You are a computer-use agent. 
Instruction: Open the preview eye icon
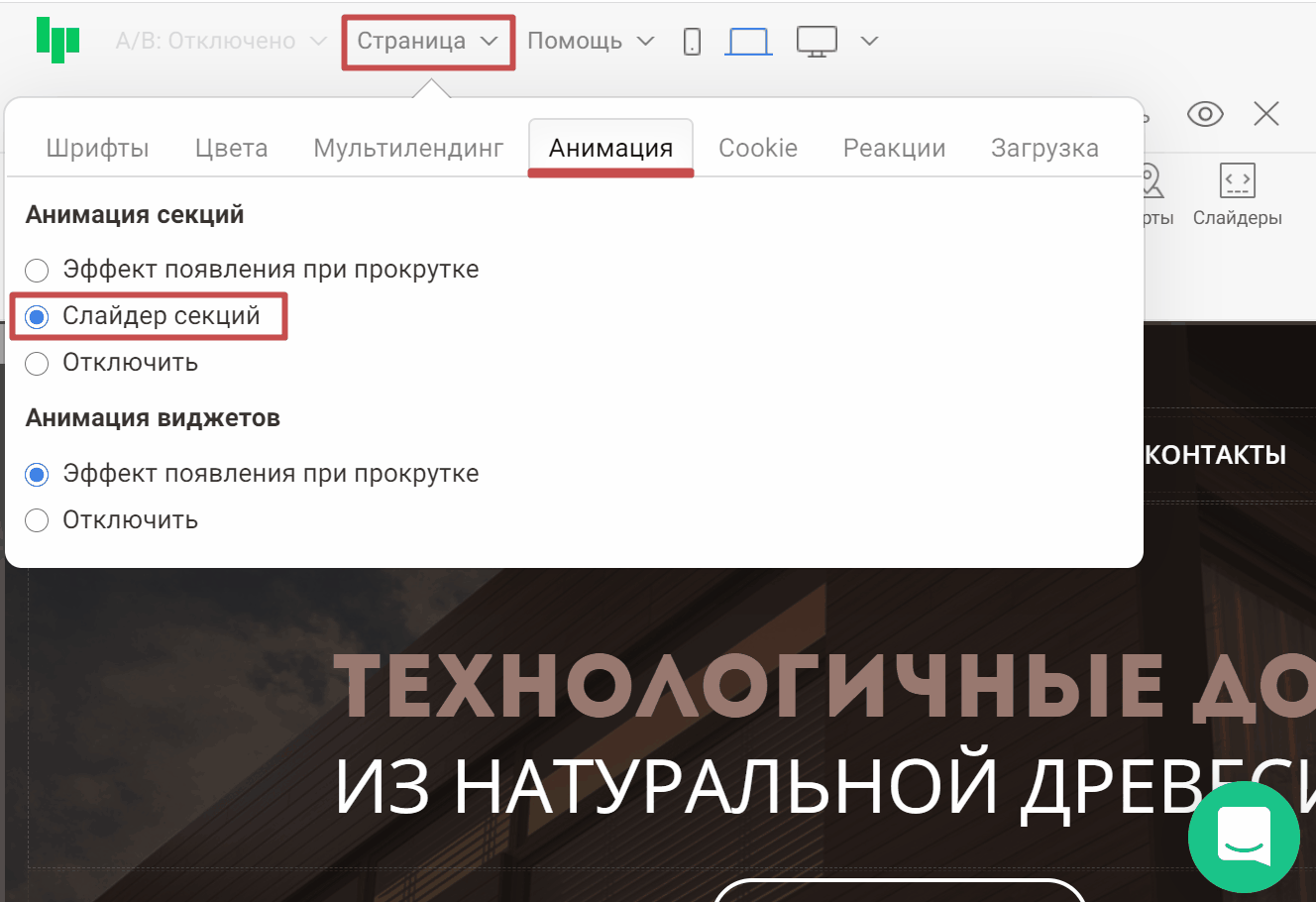point(1205,114)
